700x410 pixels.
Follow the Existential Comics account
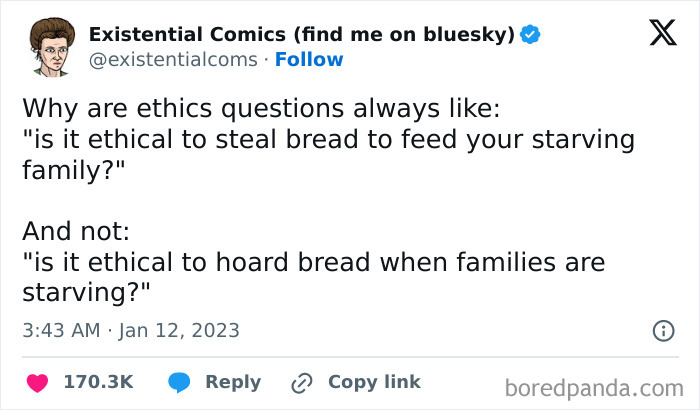[309, 59]
